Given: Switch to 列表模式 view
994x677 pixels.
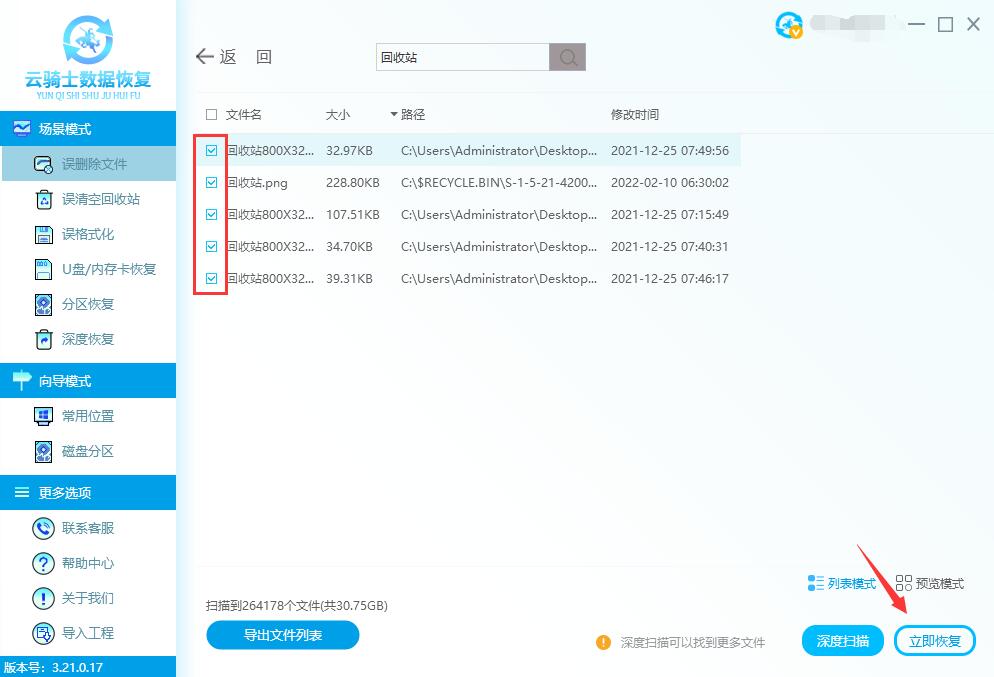Looking at the screenshot, I should tap(842, 583).
